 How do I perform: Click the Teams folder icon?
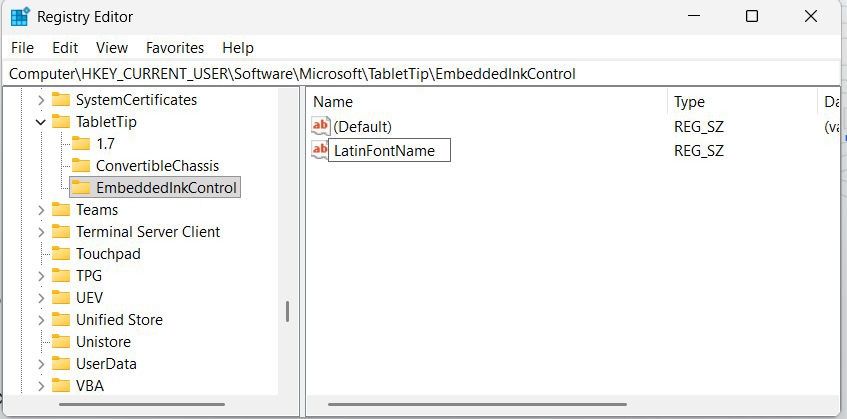coord(61,210)
